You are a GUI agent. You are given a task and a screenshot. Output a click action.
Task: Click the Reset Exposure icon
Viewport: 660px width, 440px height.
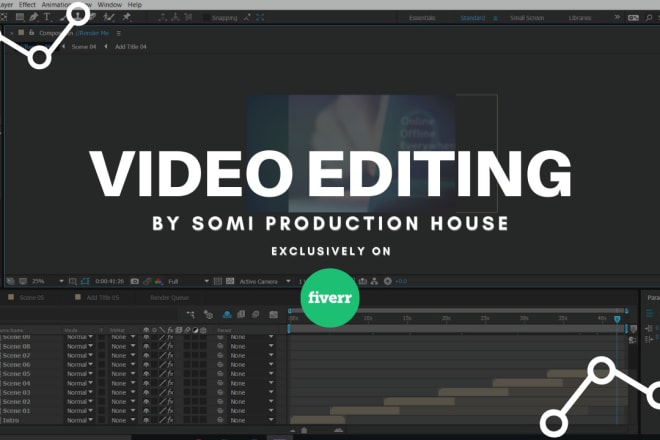point(388,281)
